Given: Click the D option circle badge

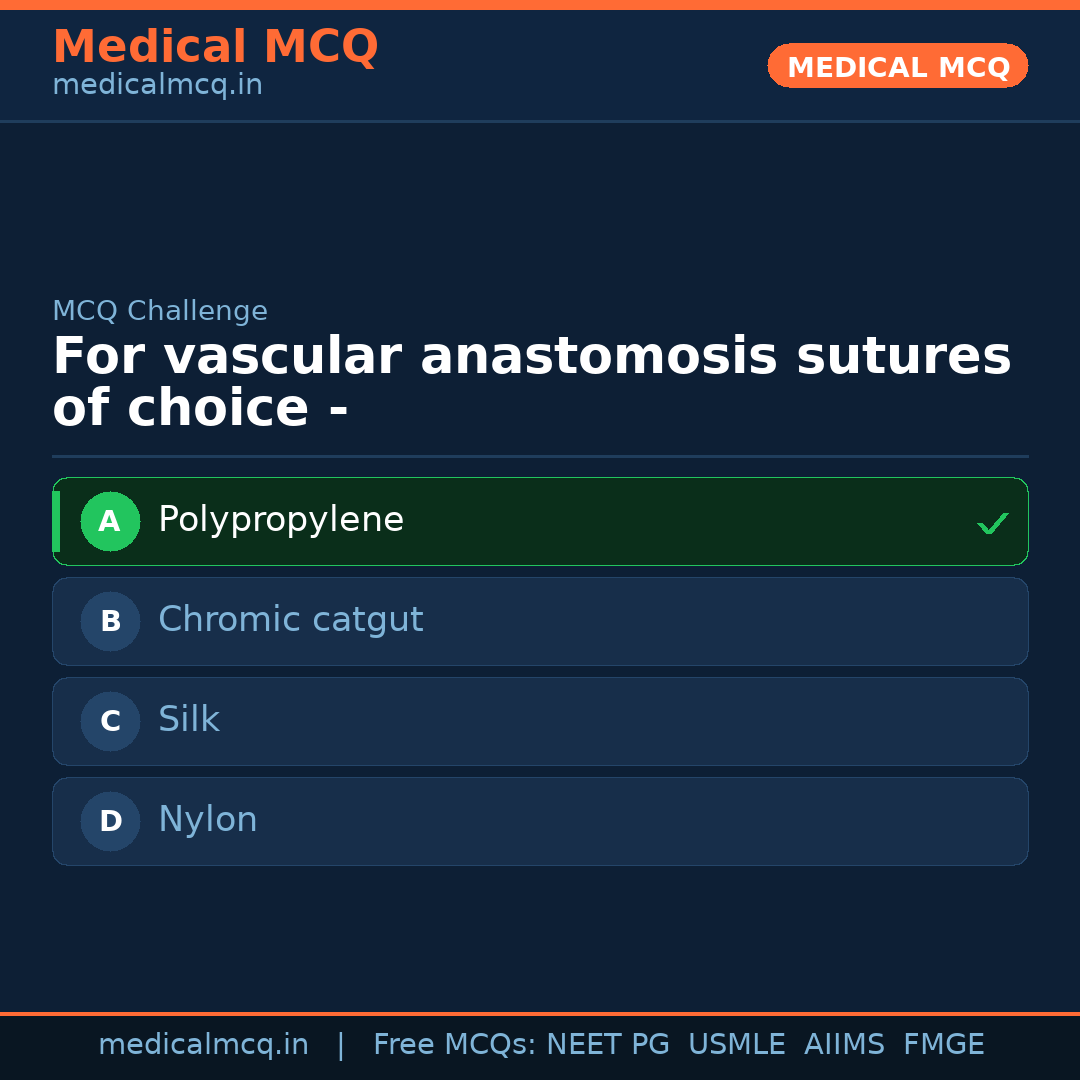Looking at the screenshot, I should click(110, 821).
